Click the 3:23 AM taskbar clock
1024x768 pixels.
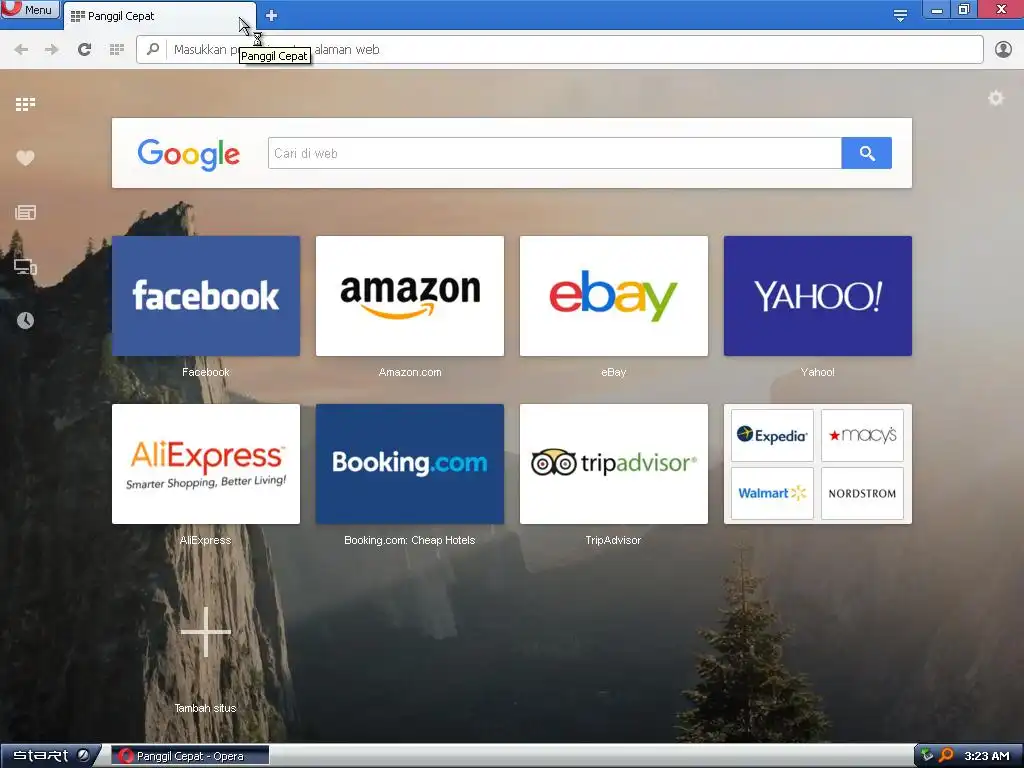pos(986,756)
